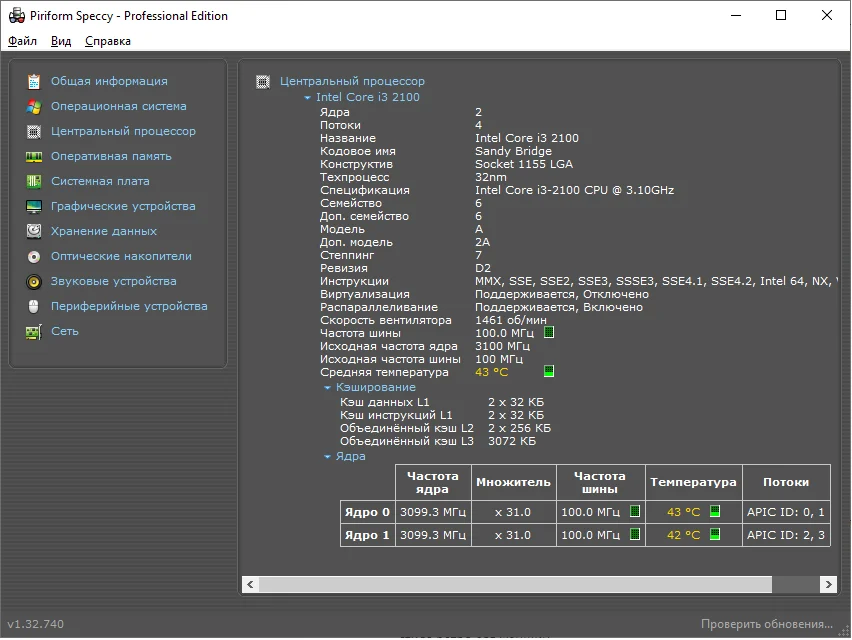
Task: Show Оперативная память details
Action: click(x=111, y=156)
